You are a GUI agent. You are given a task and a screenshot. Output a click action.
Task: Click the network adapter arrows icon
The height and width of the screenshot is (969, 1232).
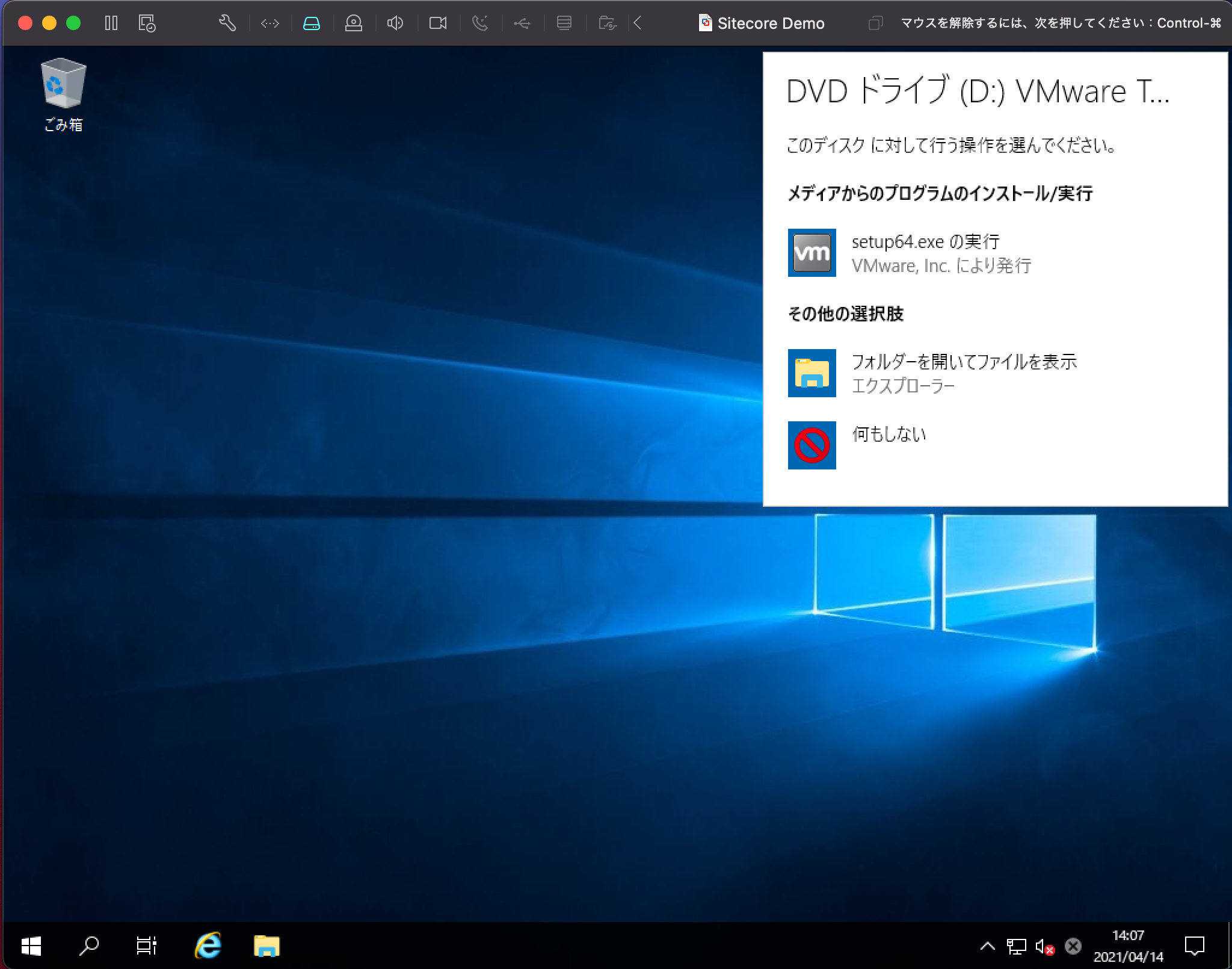click(x=270, y=23)
